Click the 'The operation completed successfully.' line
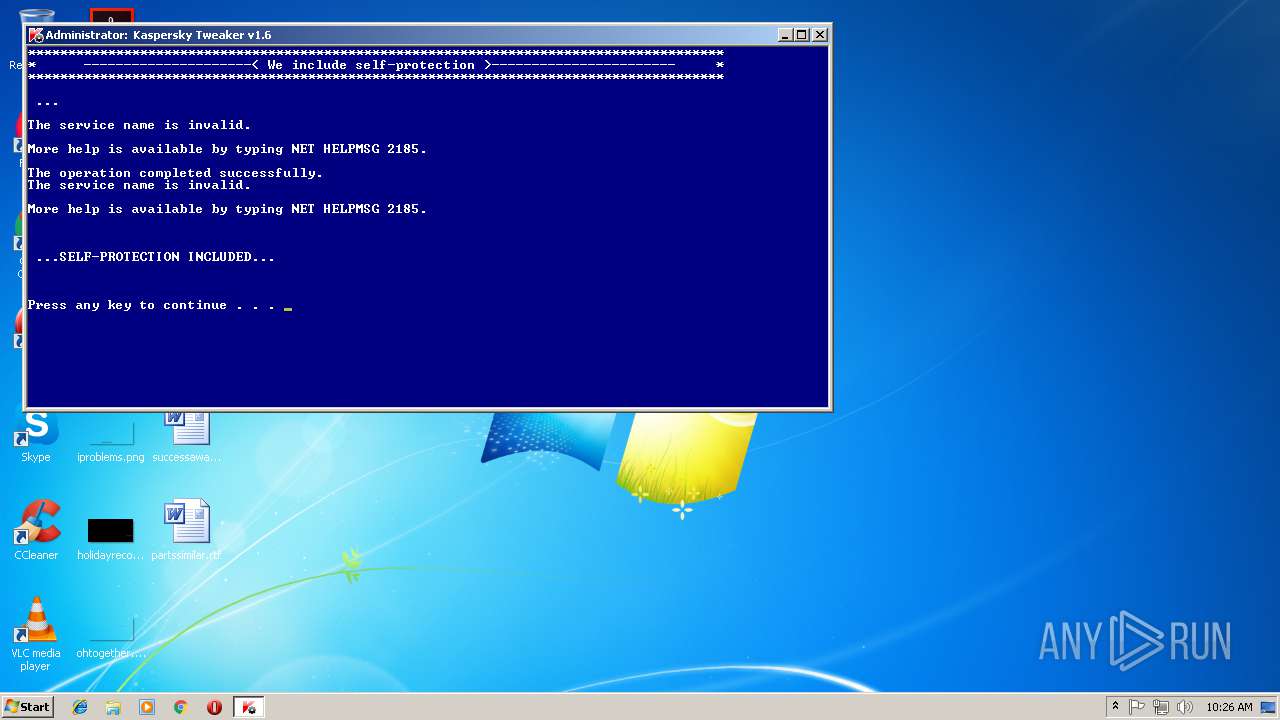The width and height of the screenshot is (1280, 720). (175, 173)
